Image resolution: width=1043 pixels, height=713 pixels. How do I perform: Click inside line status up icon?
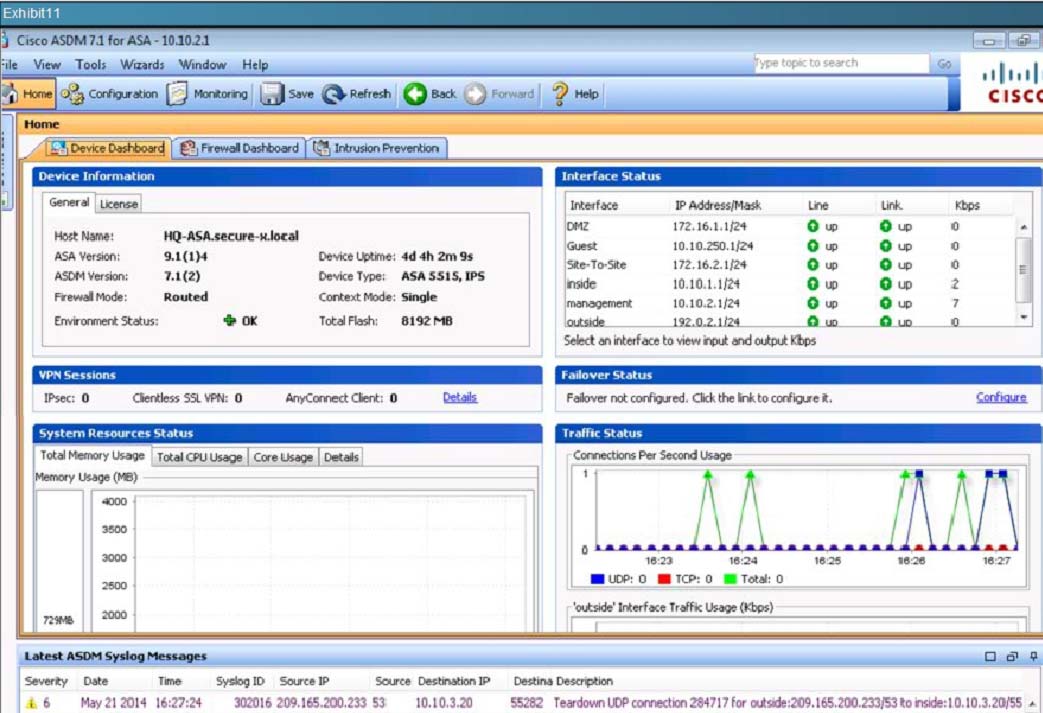(x=812, y=284)
